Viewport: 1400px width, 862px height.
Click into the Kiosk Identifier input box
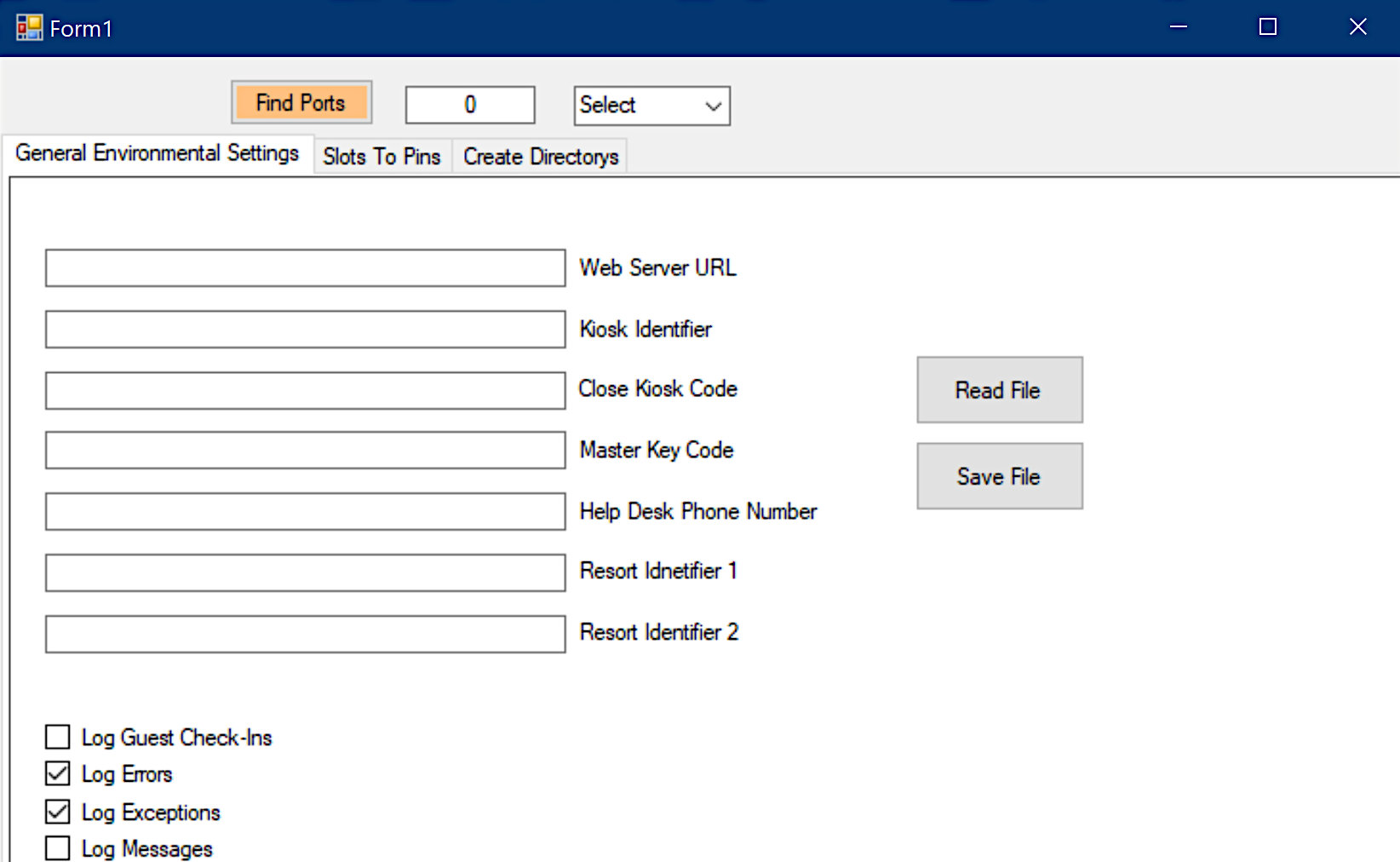click(305, 330)
